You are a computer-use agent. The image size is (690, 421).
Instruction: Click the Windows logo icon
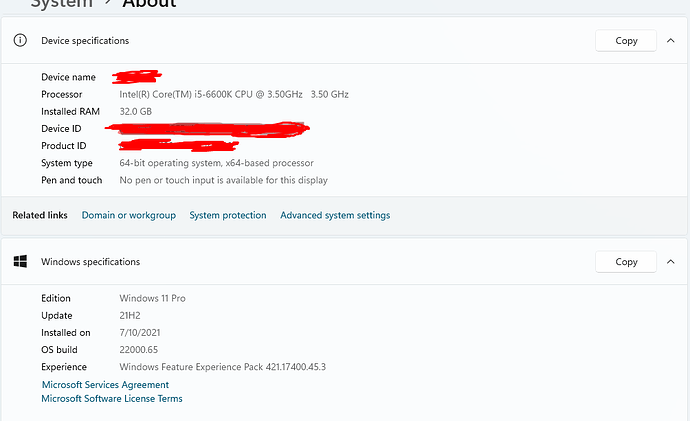19,261
